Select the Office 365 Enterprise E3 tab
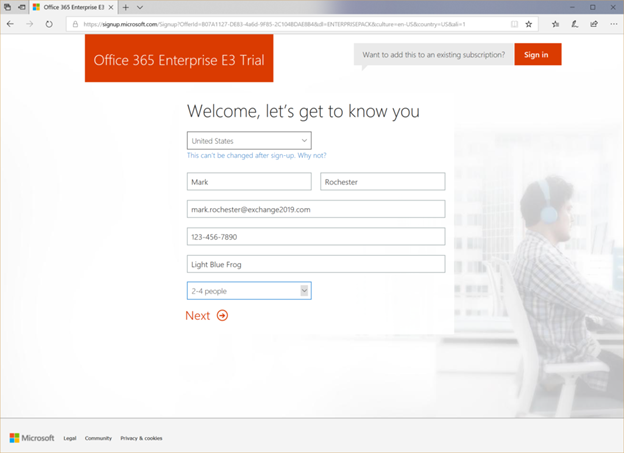 click(74, 7)
